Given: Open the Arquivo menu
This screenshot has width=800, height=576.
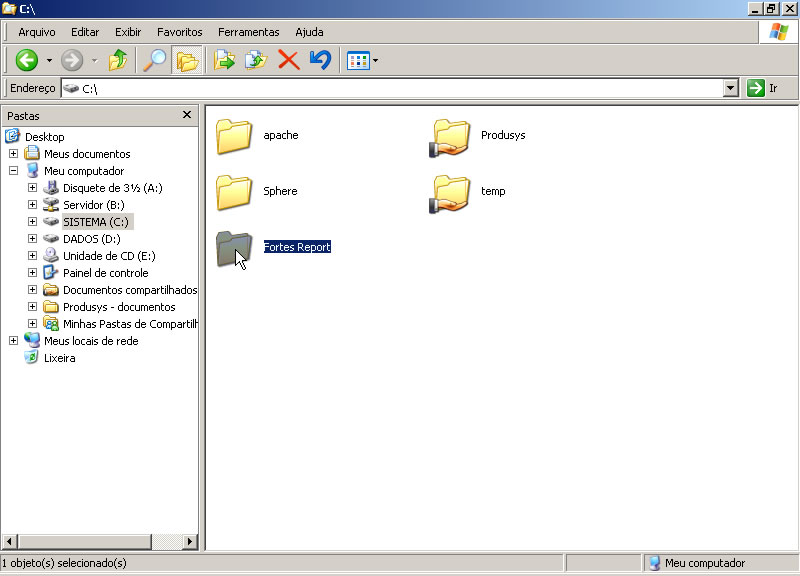Looking at the screenshot, I should pos(35,31).
